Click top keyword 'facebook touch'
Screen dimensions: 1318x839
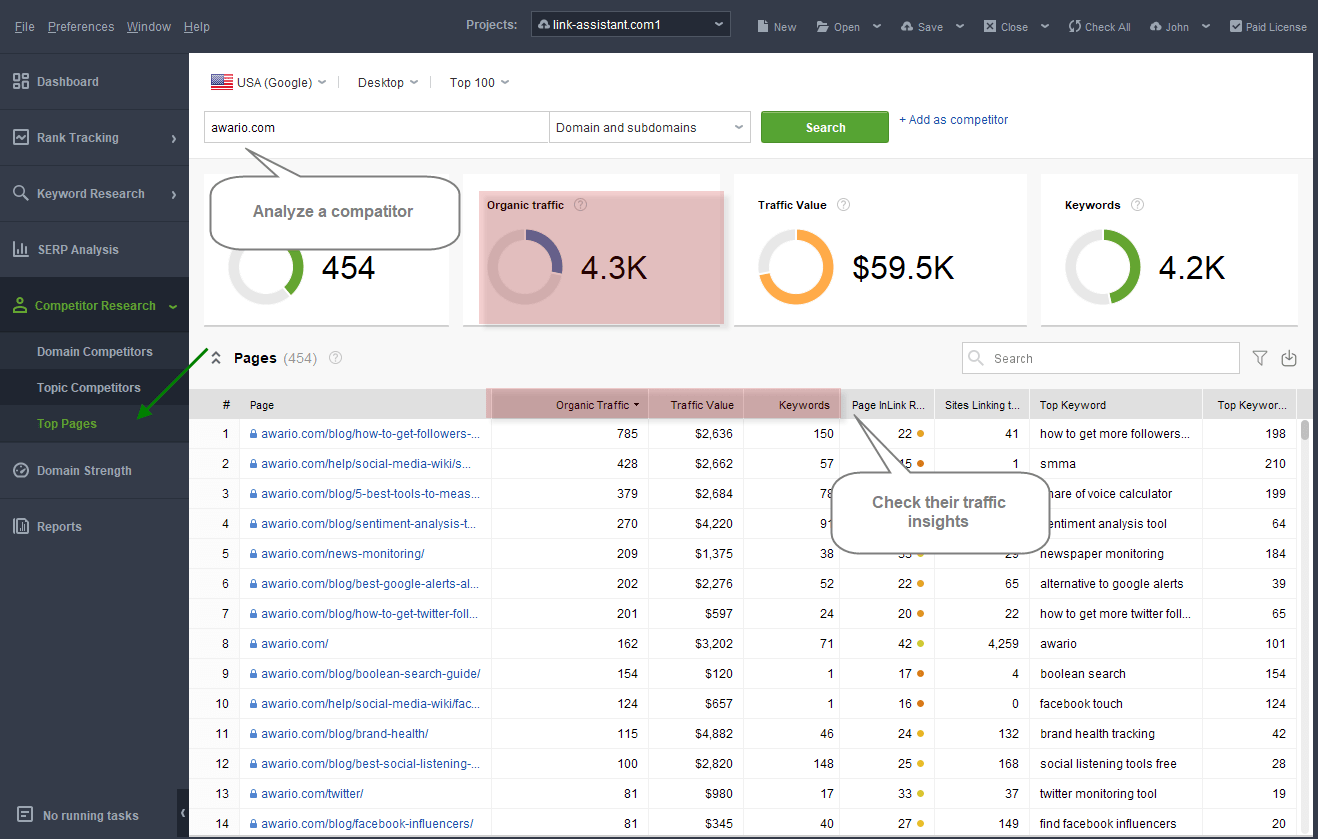point(1081,704)
